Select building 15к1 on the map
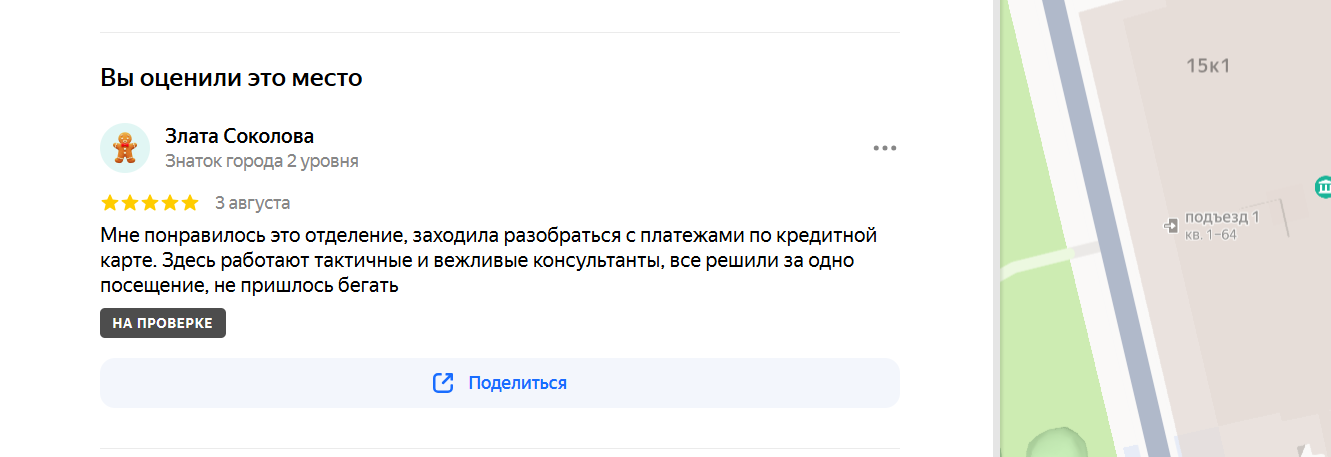 (1207, 67)
